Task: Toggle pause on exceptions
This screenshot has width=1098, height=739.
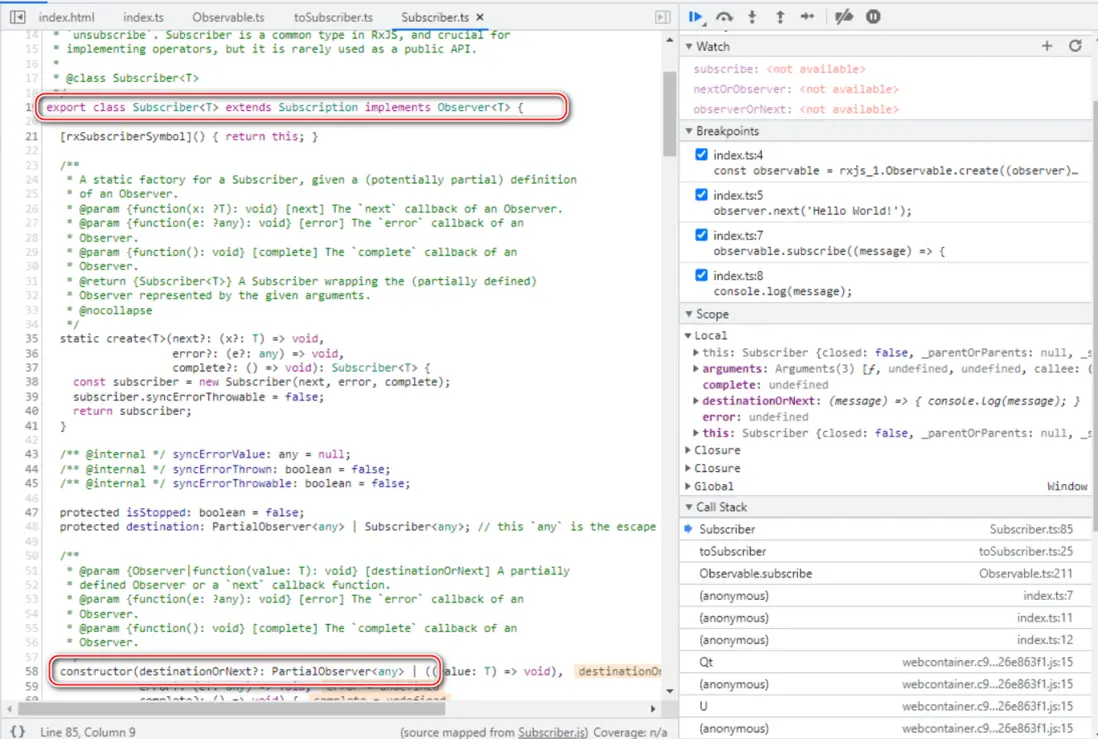Action: click(873, 17)
